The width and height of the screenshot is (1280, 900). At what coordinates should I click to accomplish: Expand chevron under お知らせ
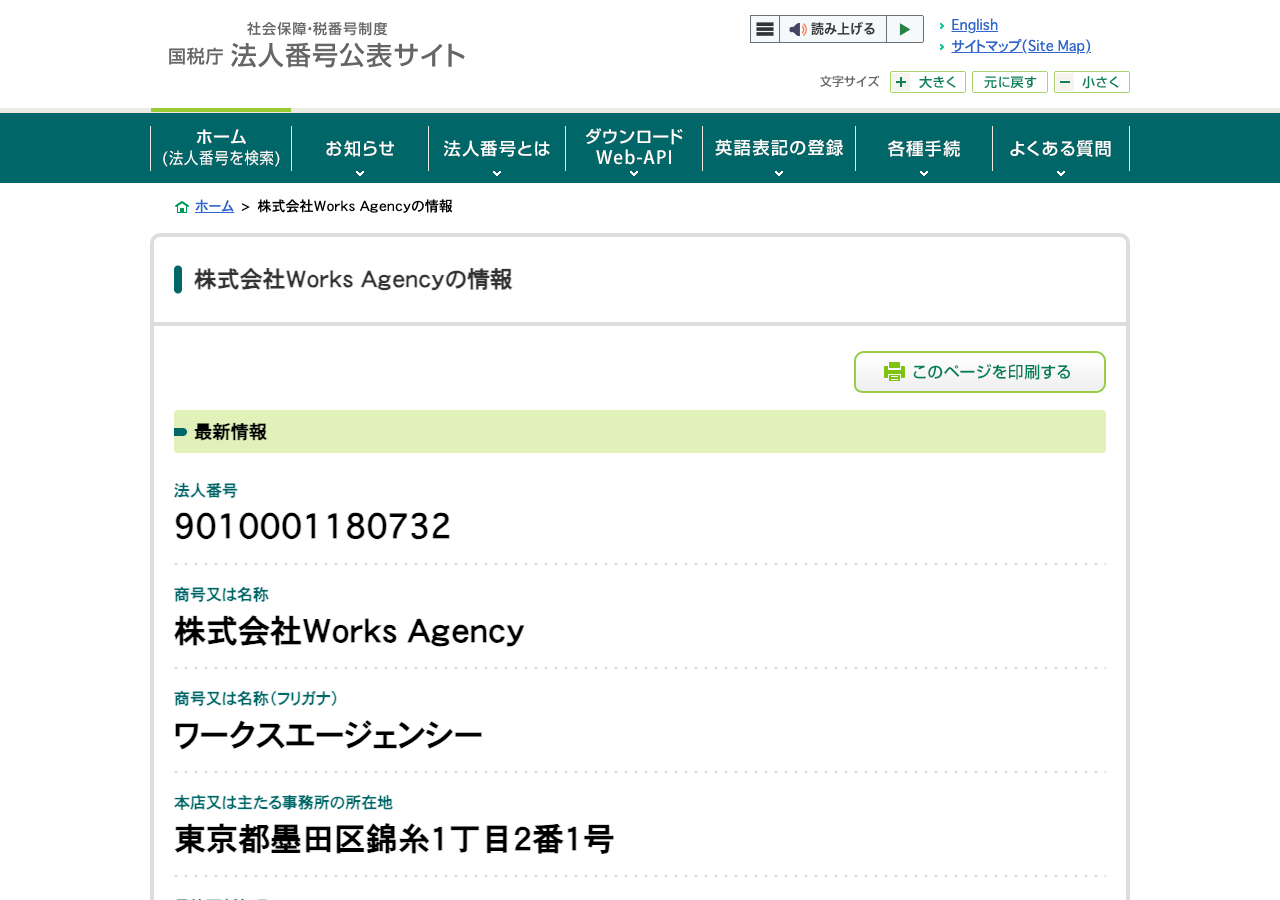[x=360, y=174]
